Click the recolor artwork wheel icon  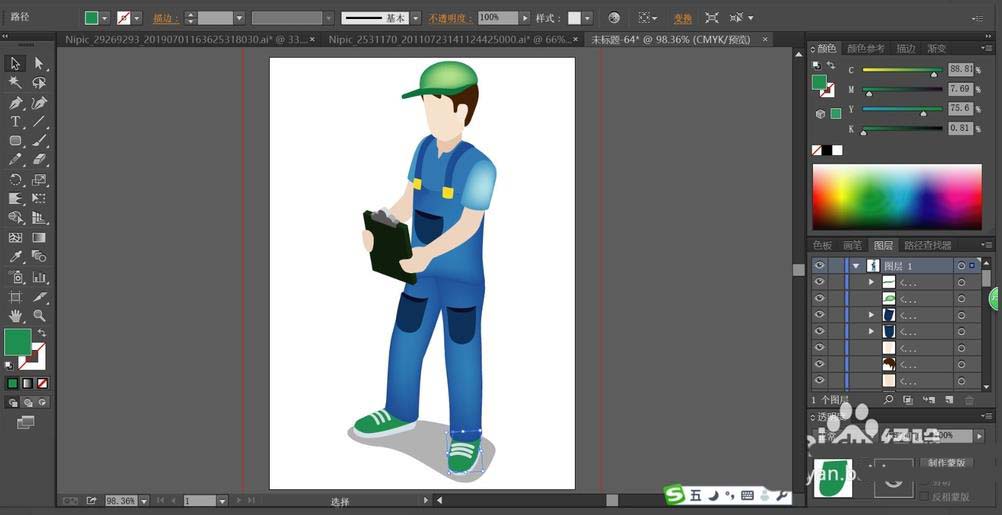coord(614,18)
